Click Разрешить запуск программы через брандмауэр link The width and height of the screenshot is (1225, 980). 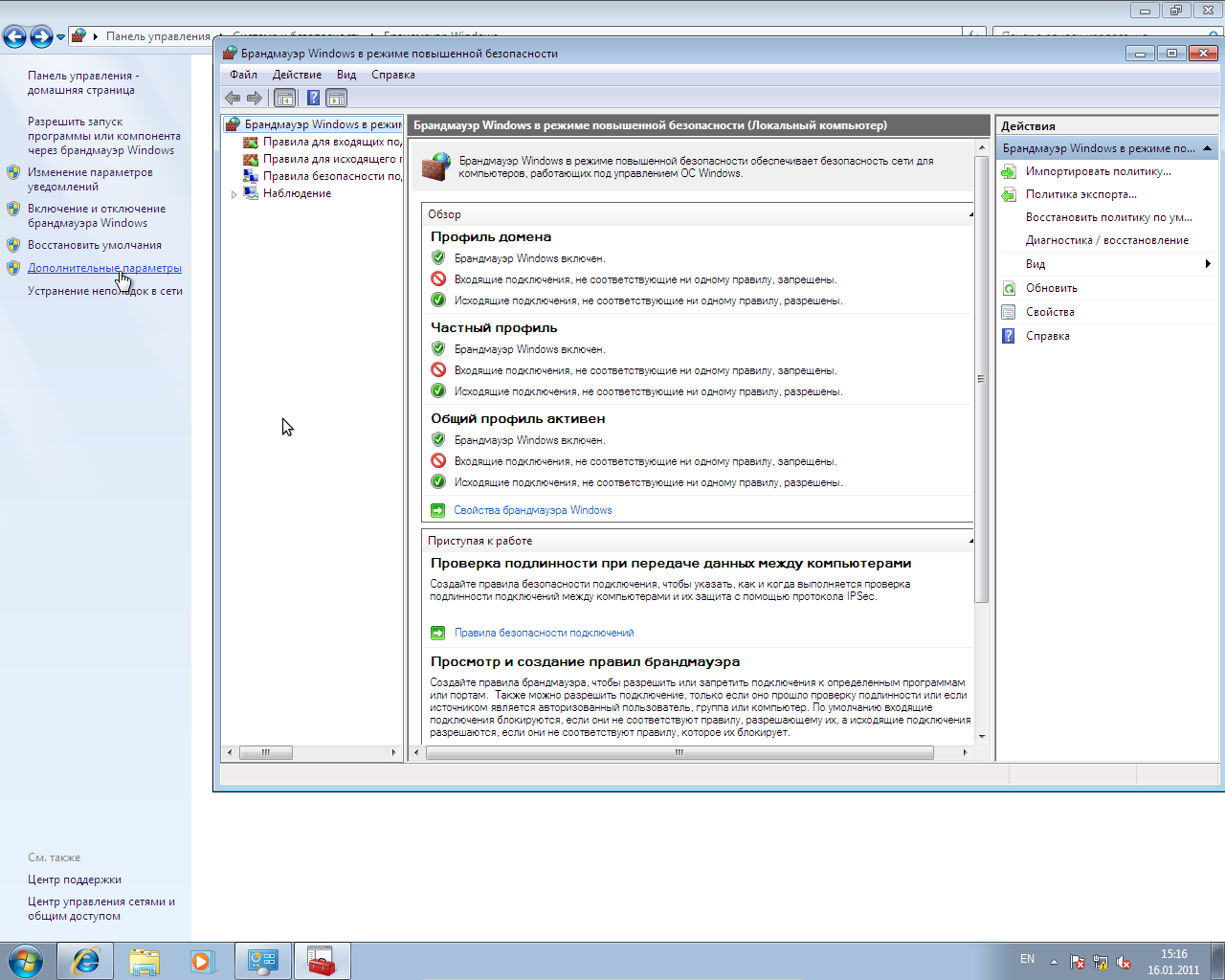coord(104,136)
